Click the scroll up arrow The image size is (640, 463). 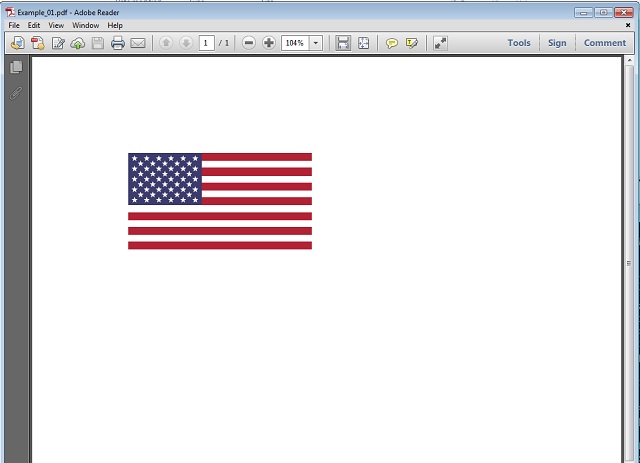[629, 60]
